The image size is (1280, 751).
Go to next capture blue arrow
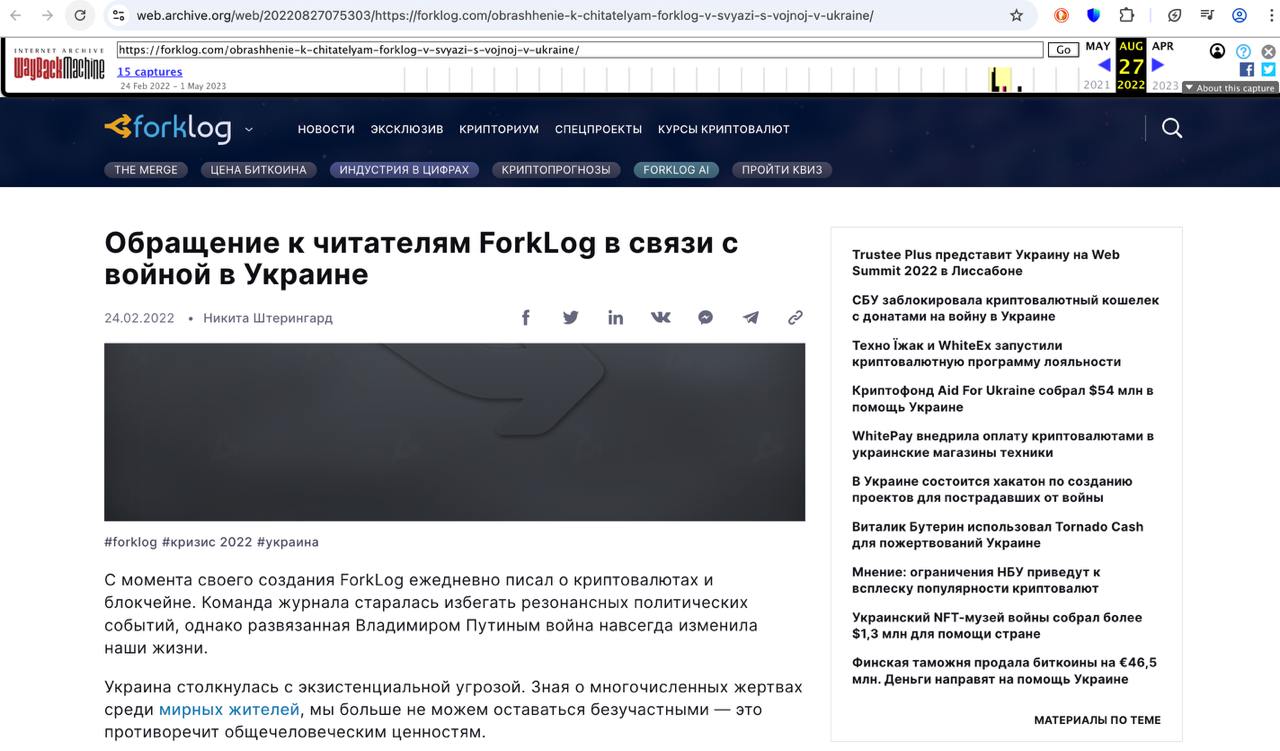1157,65
